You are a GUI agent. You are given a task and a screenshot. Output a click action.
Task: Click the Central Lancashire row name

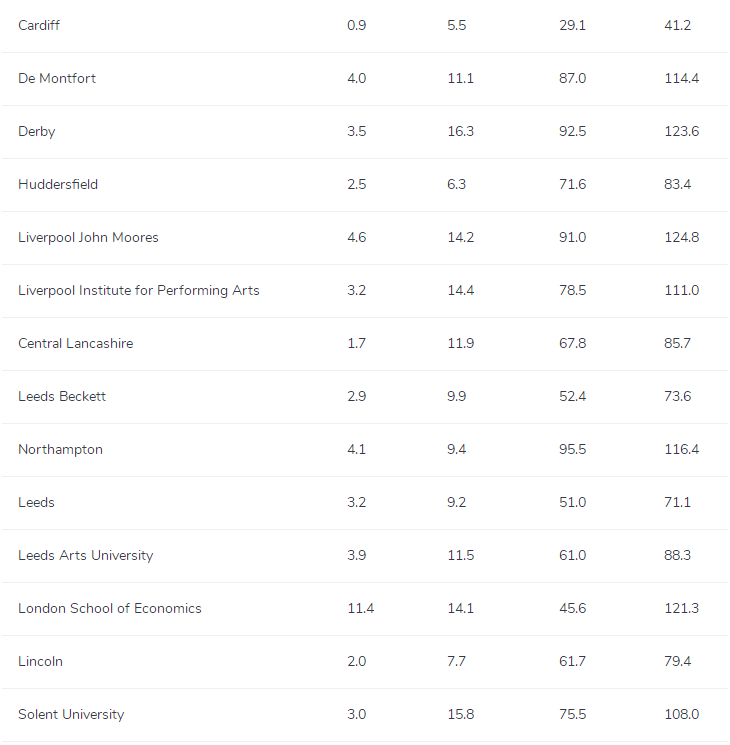75,343
